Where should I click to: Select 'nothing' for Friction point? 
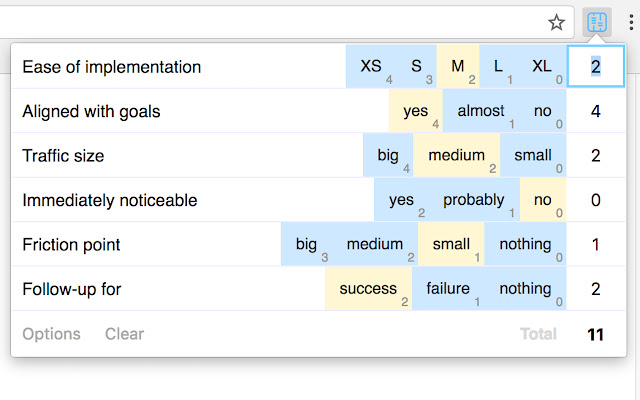(525, 244)
